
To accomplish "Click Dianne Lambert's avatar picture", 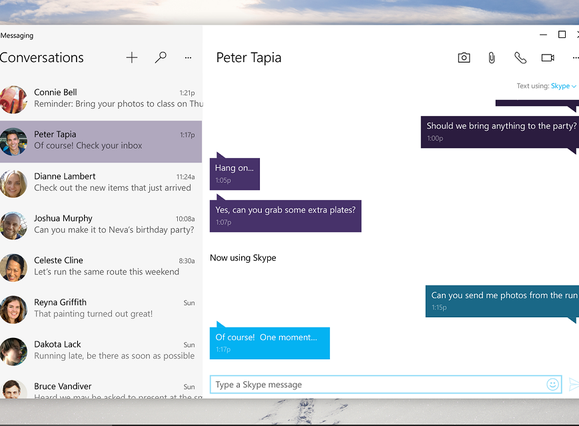I will pyautogui.click(x=13, y=184).
